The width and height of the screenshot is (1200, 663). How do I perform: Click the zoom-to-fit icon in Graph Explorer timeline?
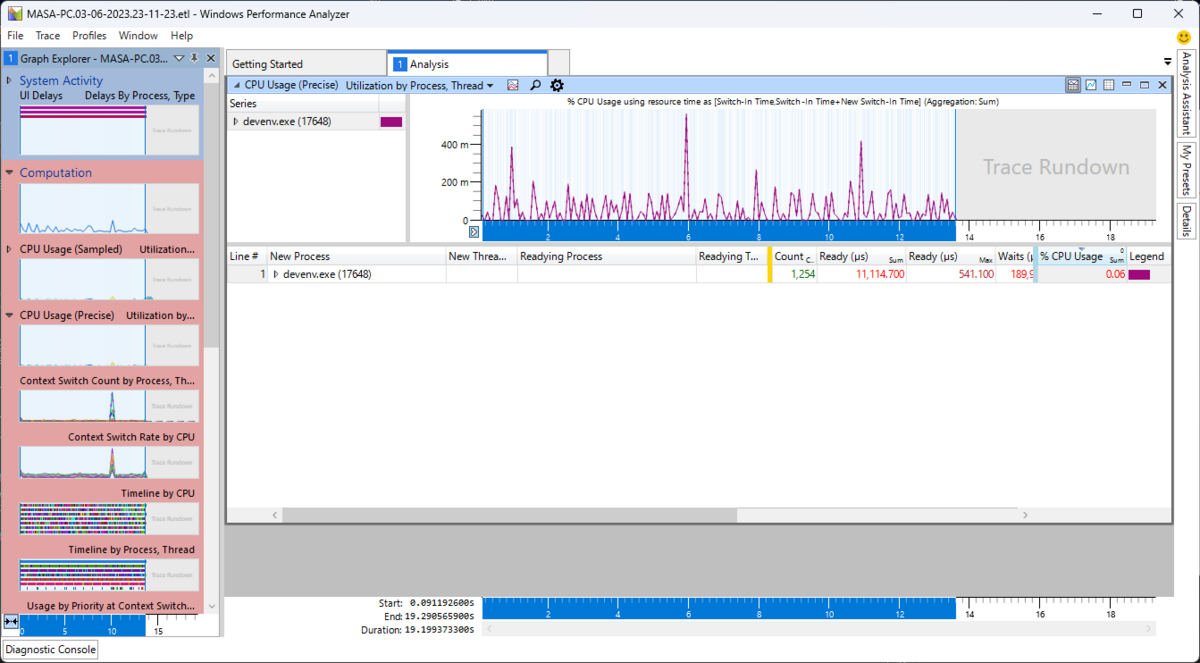(11, 621)
